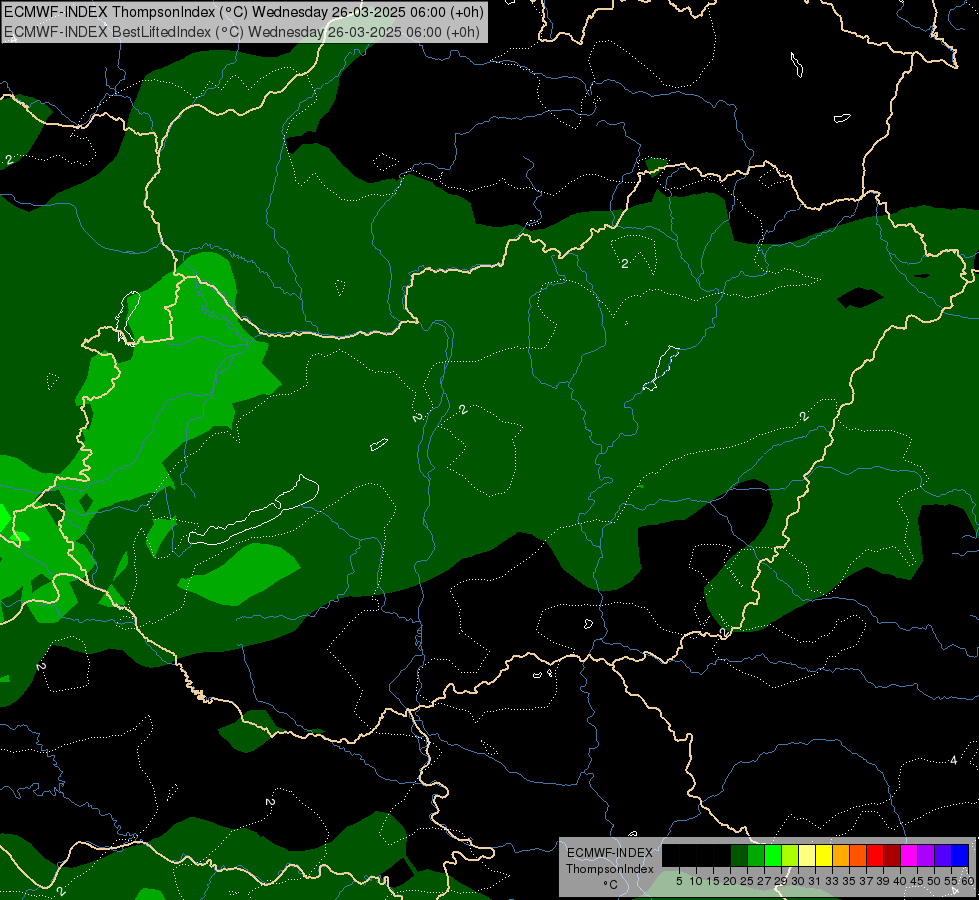Click the long white Lake Balaton outline
979x900 pixels.
[254, 511]
